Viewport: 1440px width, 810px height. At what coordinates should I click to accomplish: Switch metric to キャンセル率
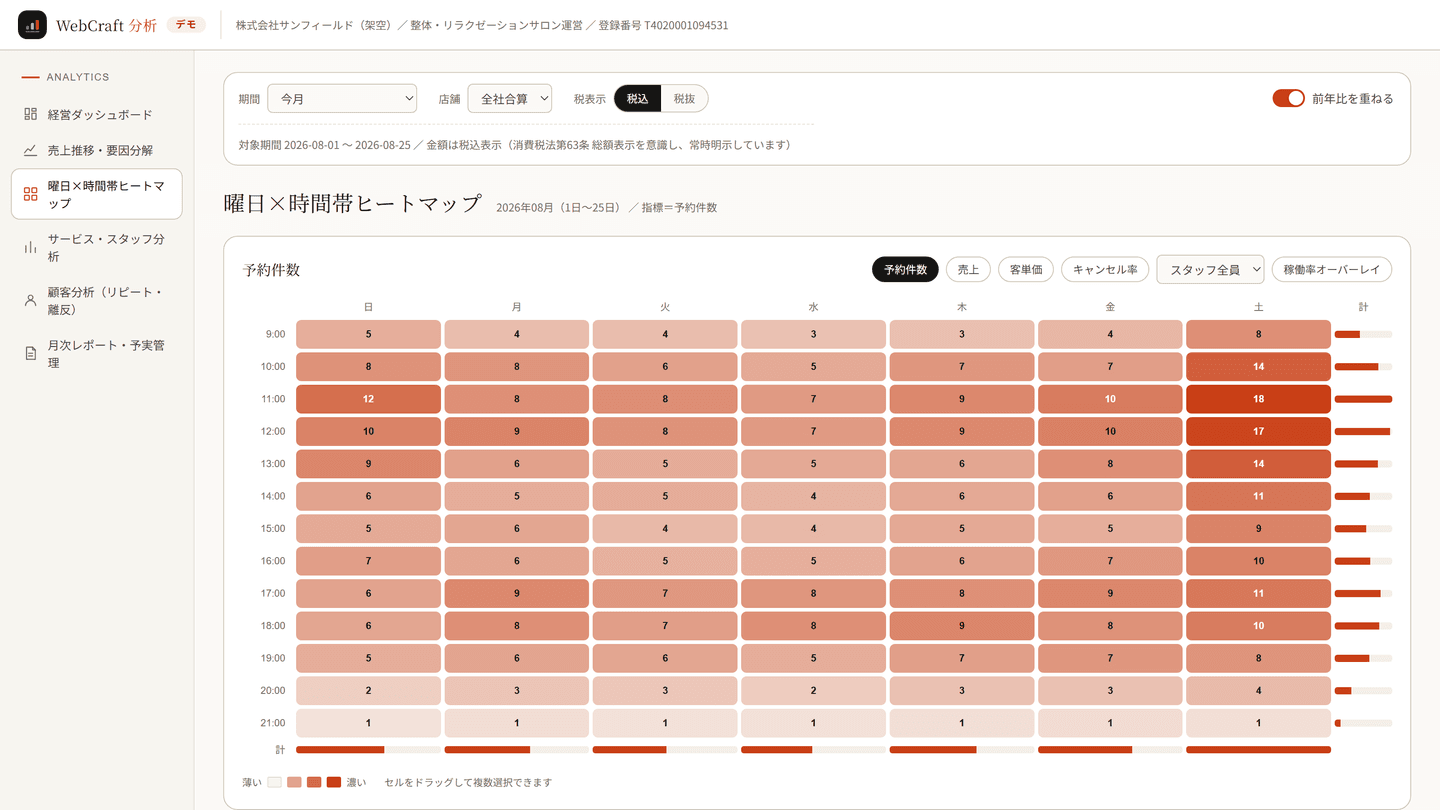point(1105,269)
